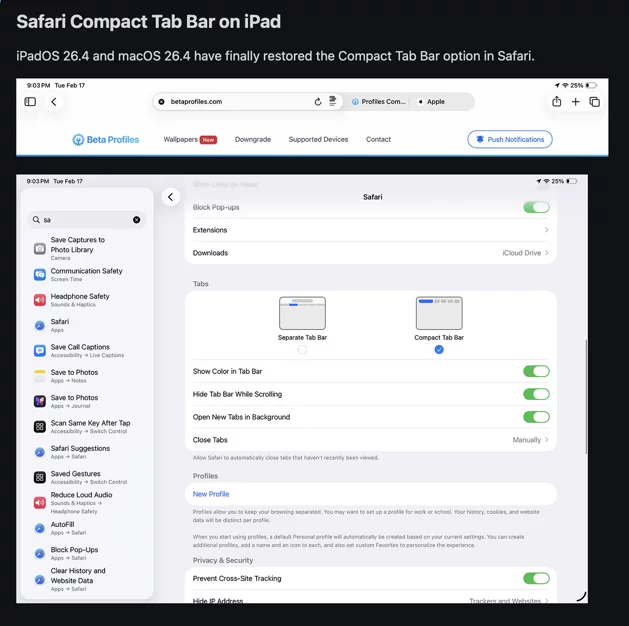Open Save to Photos Notes result
This screenshot has width=629, height=626.
(87, 376)
